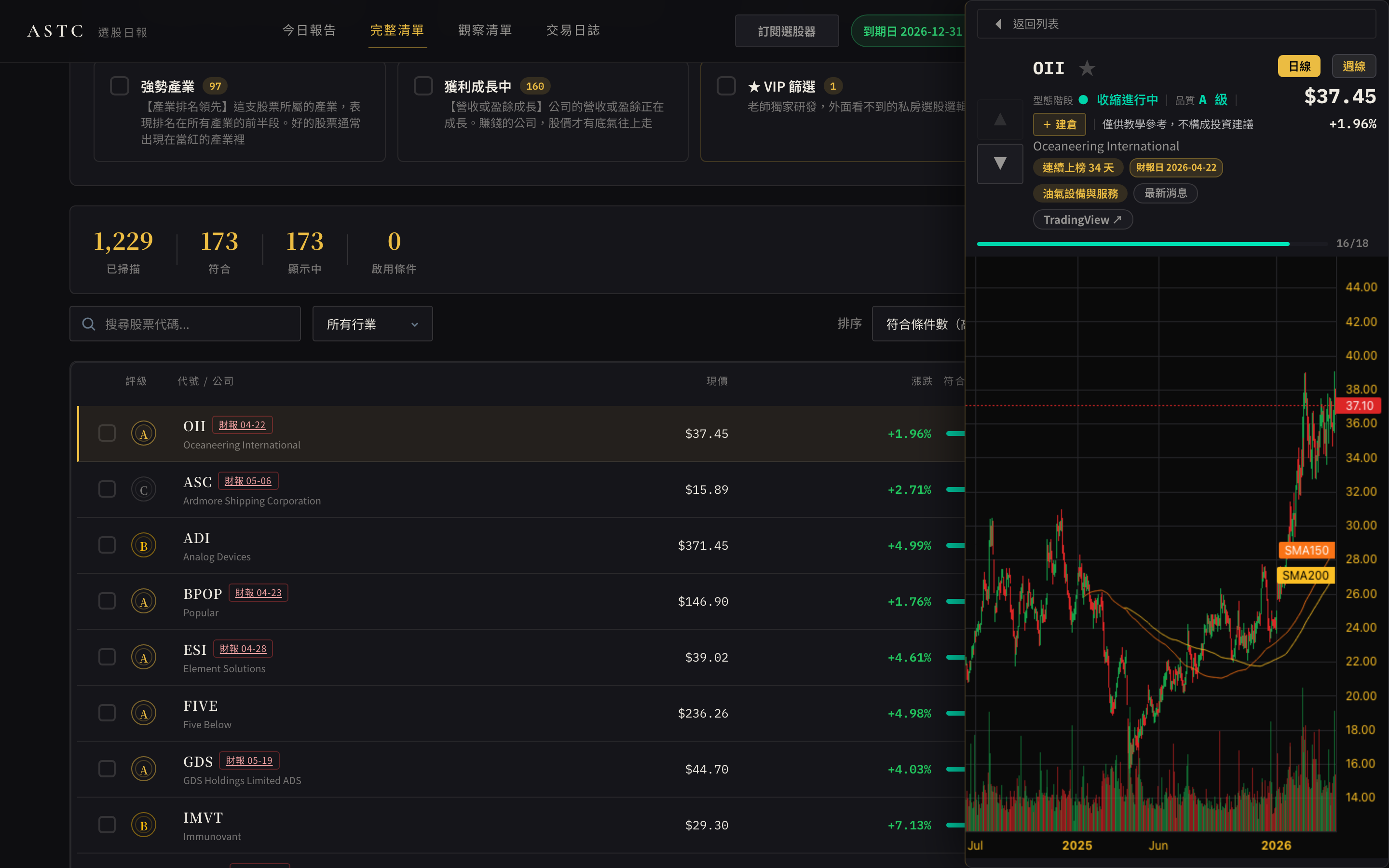Click the SMA200 chart label
Viewport: 1389px width, 868px height.
(x=1305, y=575)
